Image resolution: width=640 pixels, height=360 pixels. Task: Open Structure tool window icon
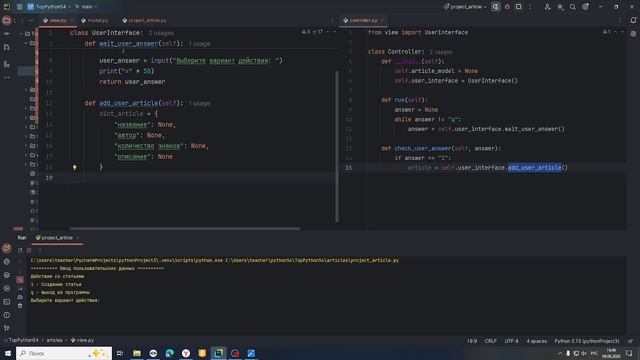tap(7, 64)
